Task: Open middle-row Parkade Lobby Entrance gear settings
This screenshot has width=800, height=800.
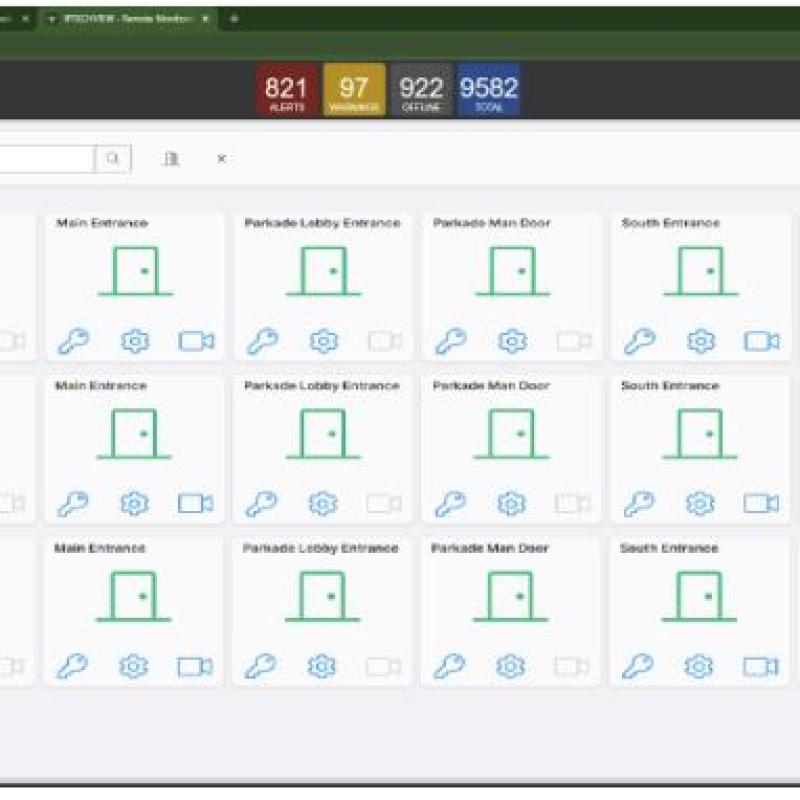Action: coord(323,504)
